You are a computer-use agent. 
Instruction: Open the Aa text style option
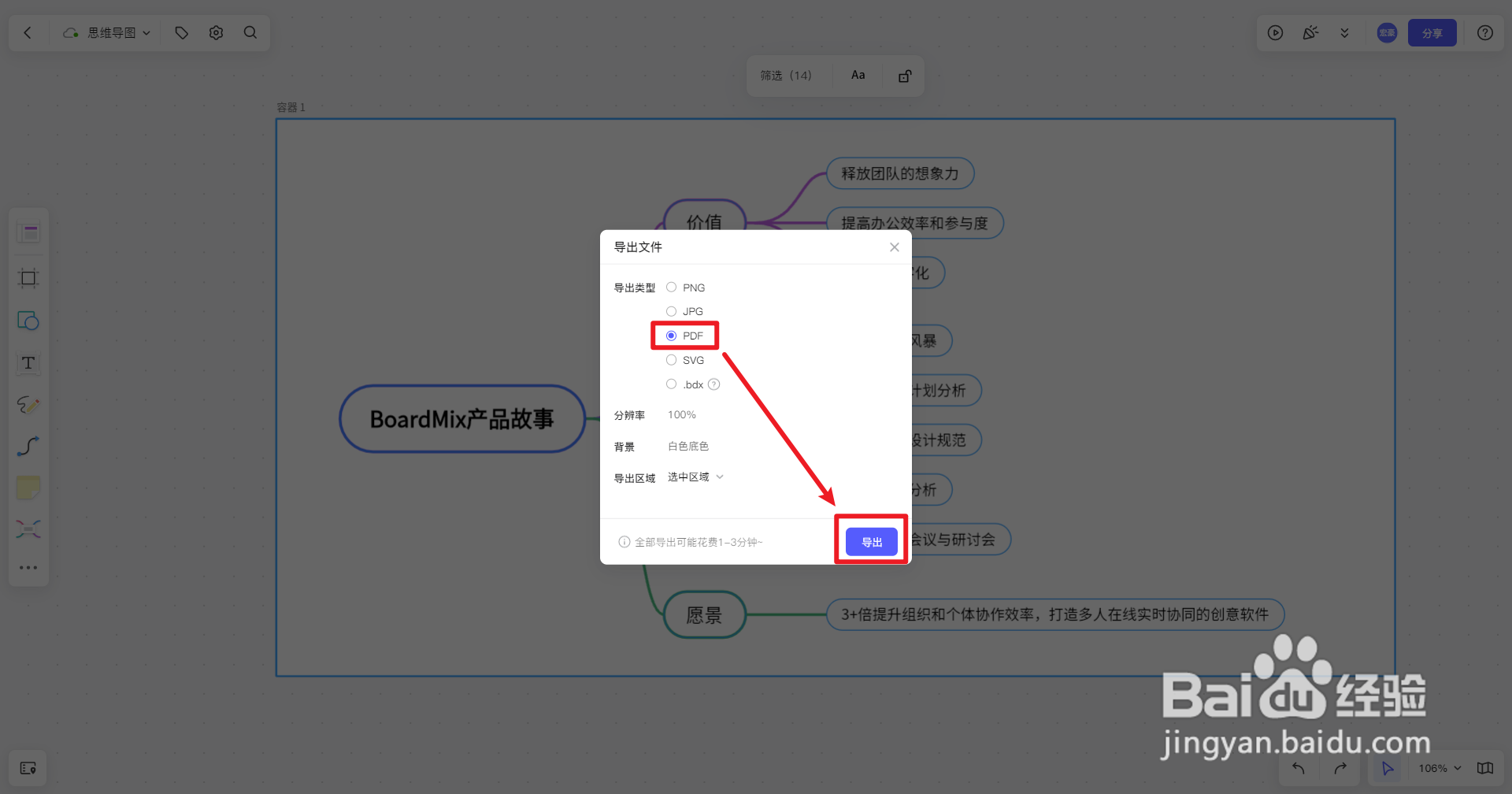click(x=858, y=76)
